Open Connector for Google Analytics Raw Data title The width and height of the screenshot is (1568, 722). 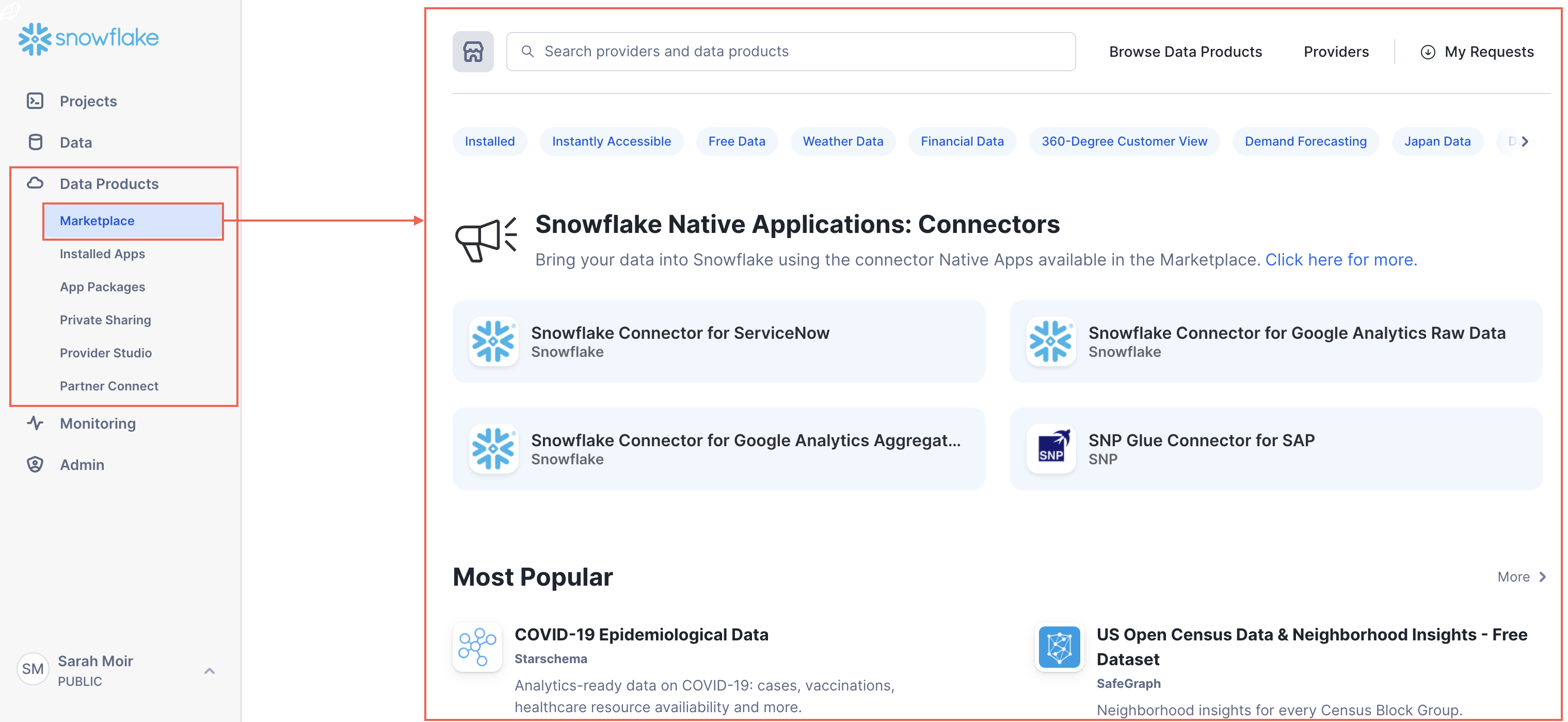tap(1297, 333)
